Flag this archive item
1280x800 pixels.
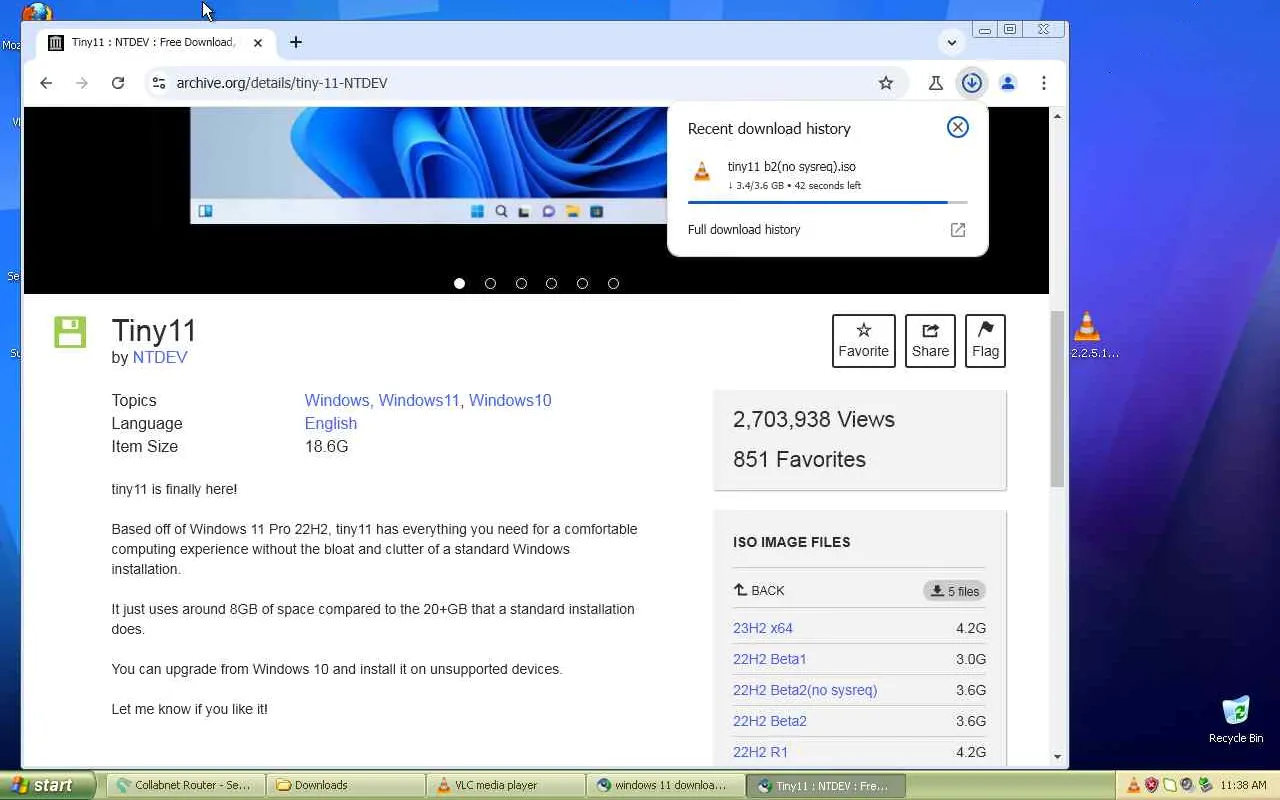coord(985,341)
